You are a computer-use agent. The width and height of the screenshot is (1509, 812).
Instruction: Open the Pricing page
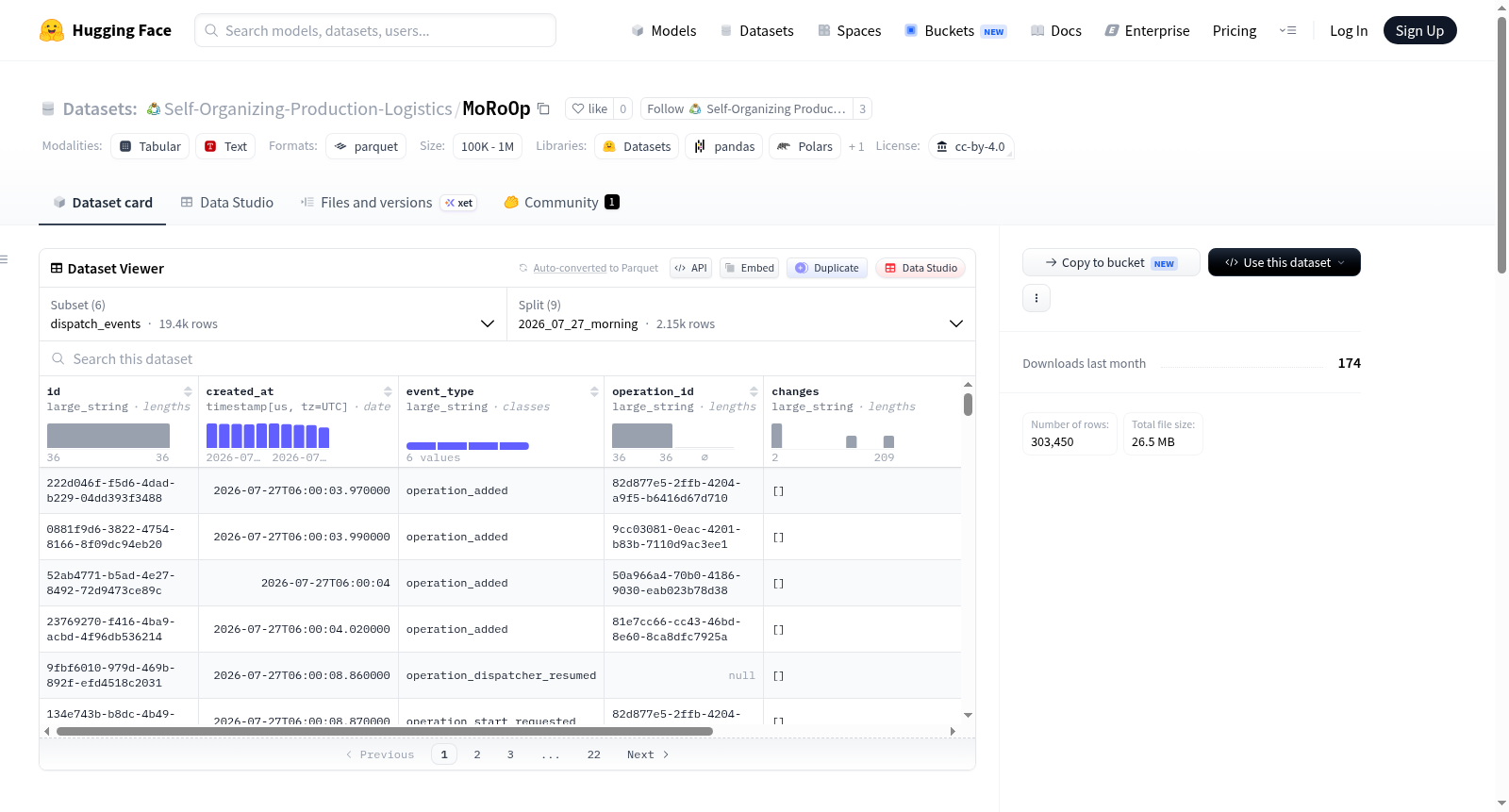click(x=1235, y=30)
